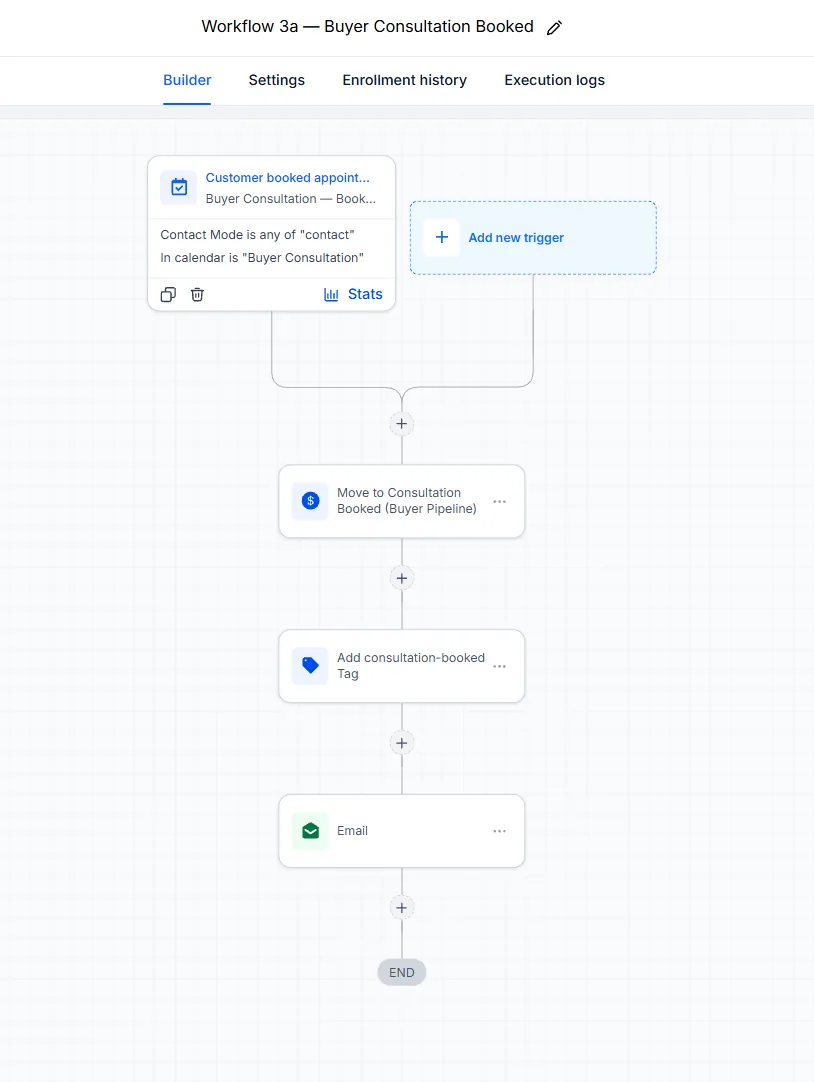Image resolution: width=814 pixels, height=1082 pixels.
Task: Click Add new trigger label
Action: (x=516, y=237)
